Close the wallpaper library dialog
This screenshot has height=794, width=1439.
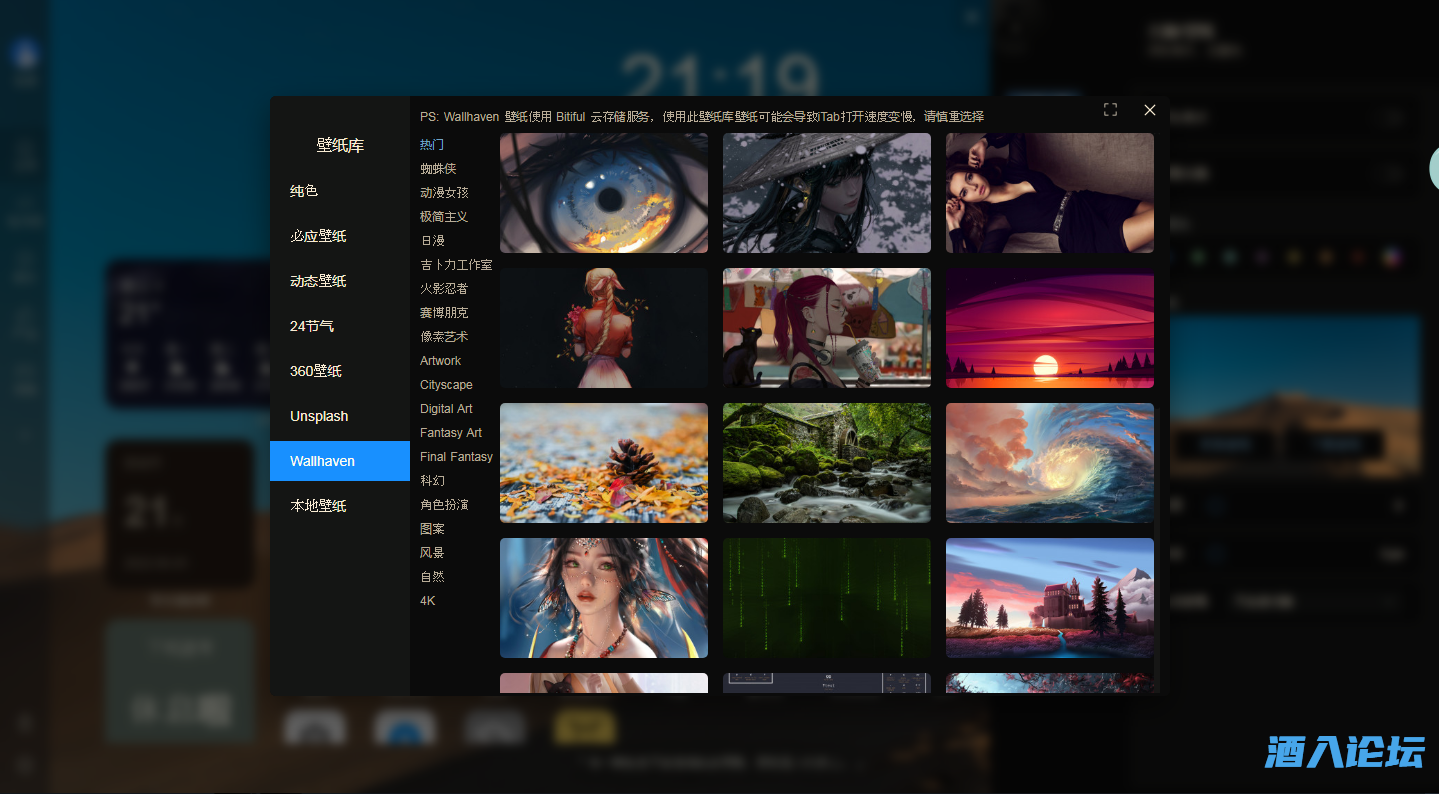(x=1150, y=110)
